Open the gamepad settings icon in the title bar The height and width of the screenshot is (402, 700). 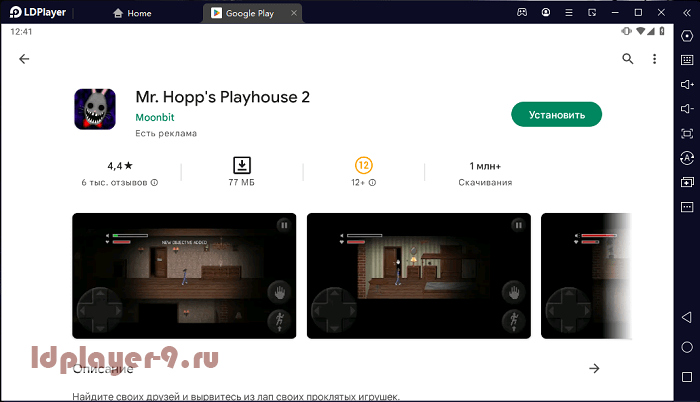click(522, 13)
